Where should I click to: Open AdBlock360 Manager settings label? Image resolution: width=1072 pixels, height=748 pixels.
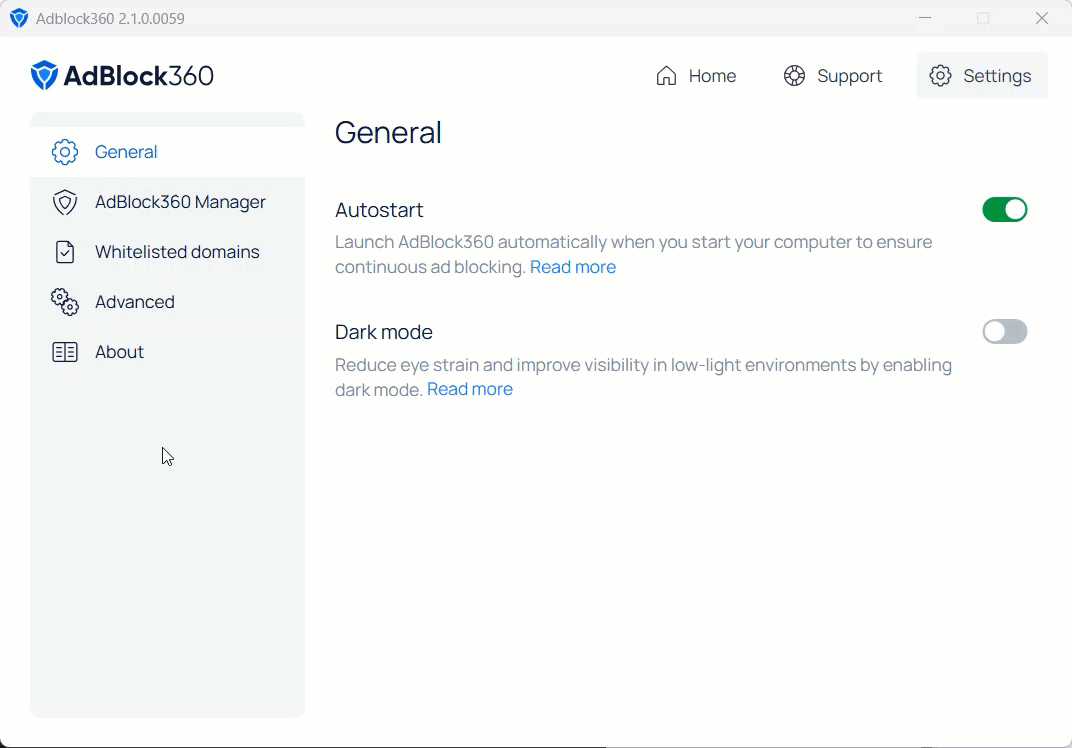pos(180,202)
